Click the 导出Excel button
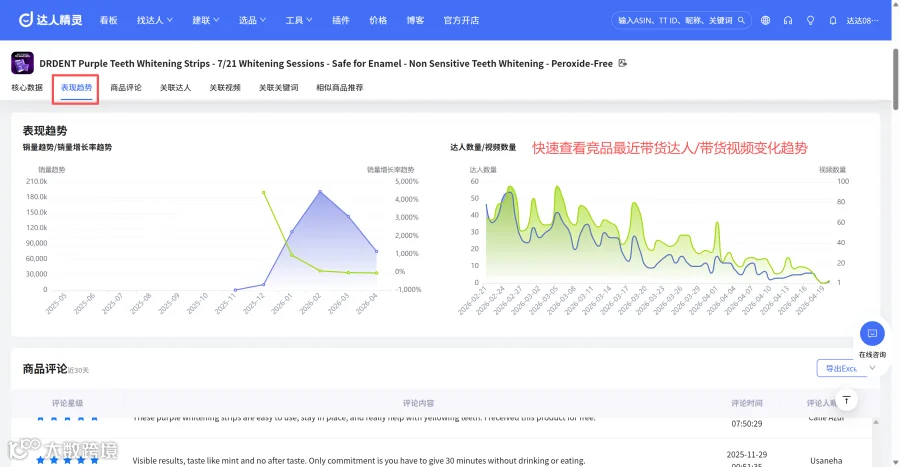 coord(841,368)
